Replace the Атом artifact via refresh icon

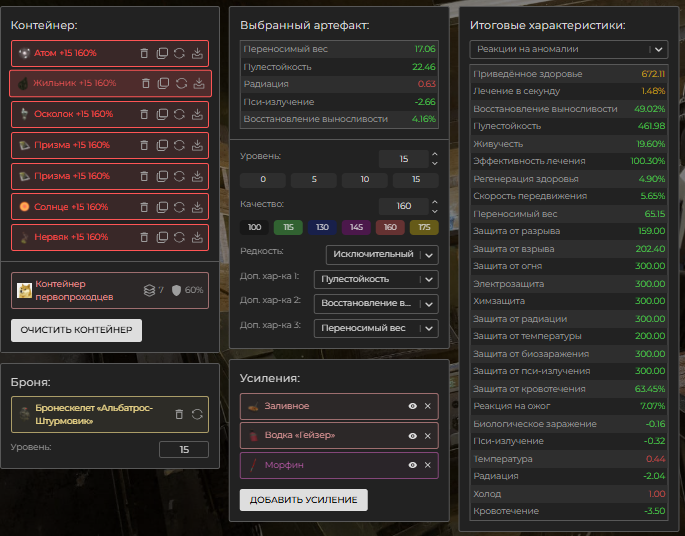point(179,53)
